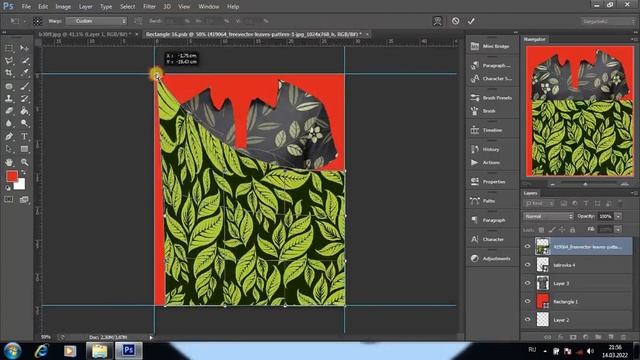Screen dimensions: 640x360
Task: Toggle lock image pixels
Action: 552,230
